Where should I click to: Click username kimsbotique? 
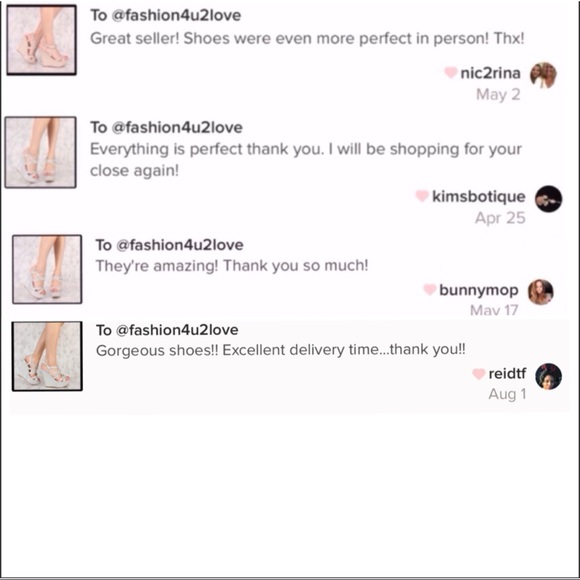[x=479, y=196]
